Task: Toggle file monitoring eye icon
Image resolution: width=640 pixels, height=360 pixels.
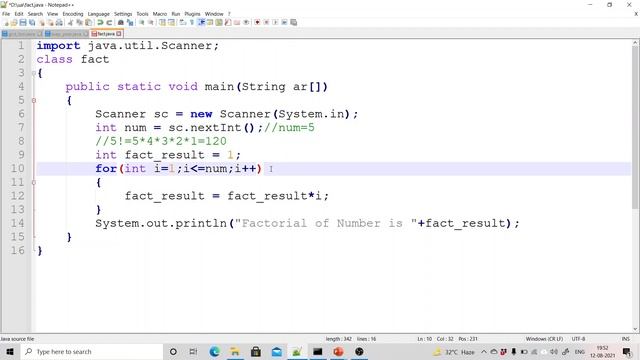Action: [246, 22]
